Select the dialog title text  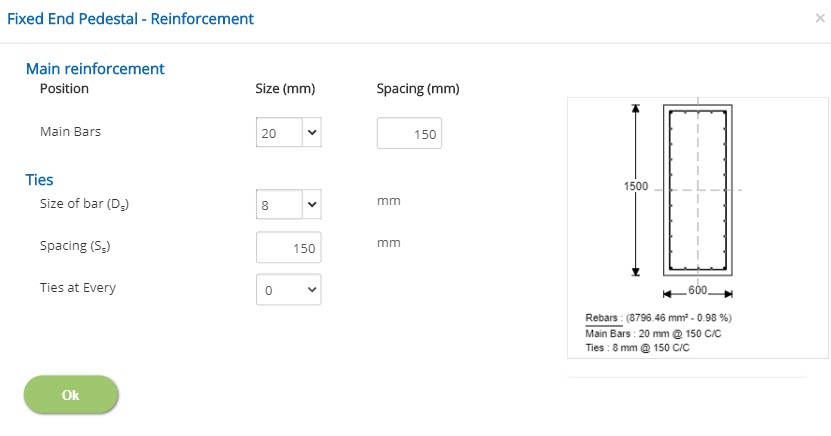pos(131,19)
